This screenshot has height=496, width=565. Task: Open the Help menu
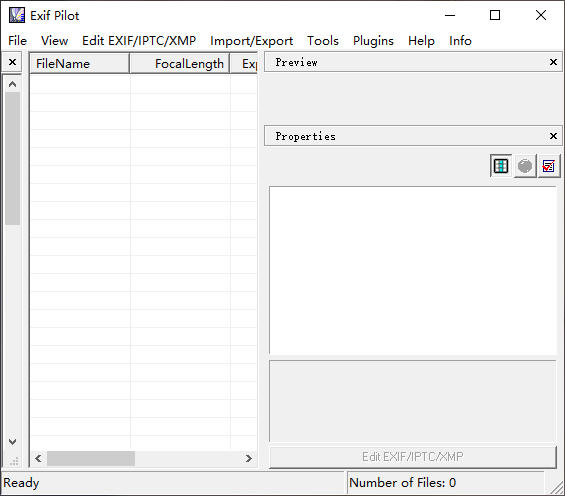(421, 41)
